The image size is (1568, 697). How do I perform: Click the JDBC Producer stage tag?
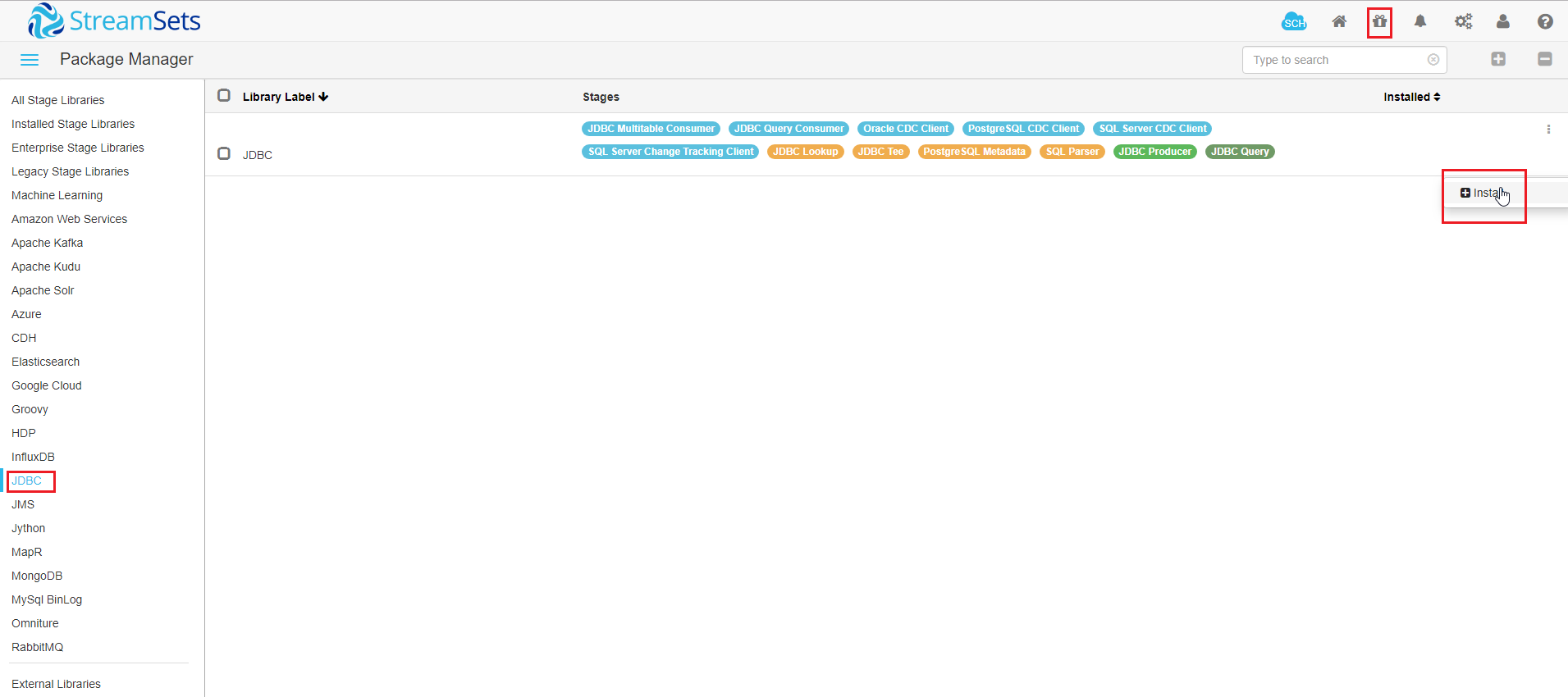click(x=1155, y=152)
